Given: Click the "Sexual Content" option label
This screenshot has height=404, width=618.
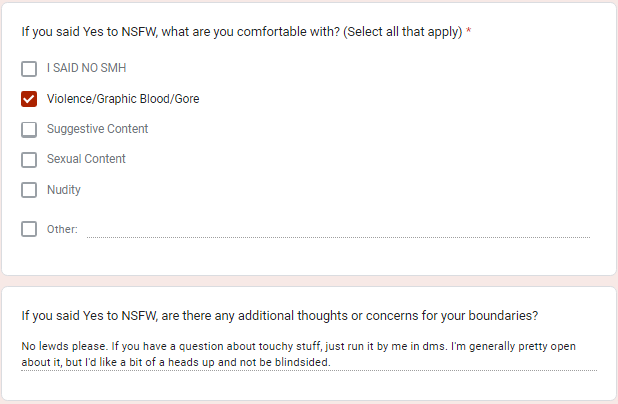Looking at the screenshot, I should pos(86,159).
